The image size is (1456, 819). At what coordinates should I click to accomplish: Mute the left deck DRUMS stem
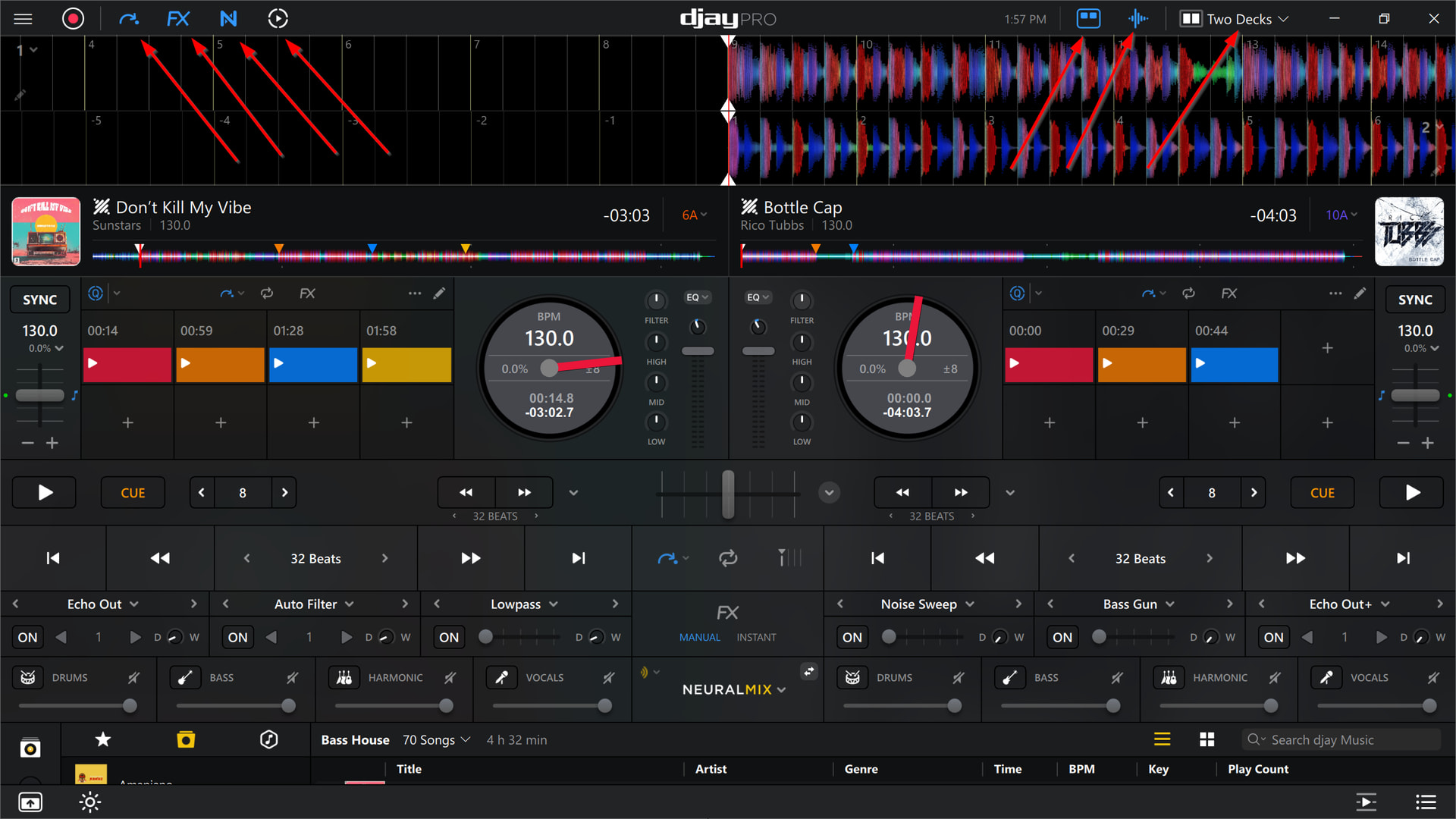pyautogui.click(x=134, y=677)
